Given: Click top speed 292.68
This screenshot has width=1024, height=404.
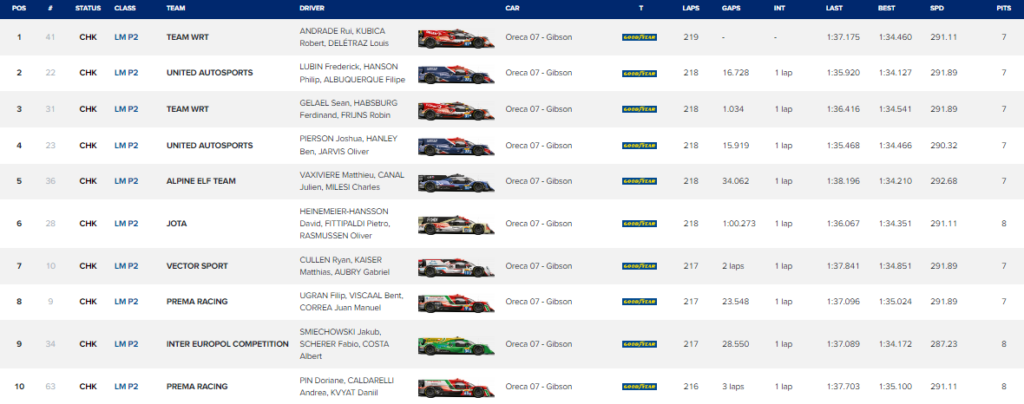Looking at the screenshot, I should click(943, 181).
